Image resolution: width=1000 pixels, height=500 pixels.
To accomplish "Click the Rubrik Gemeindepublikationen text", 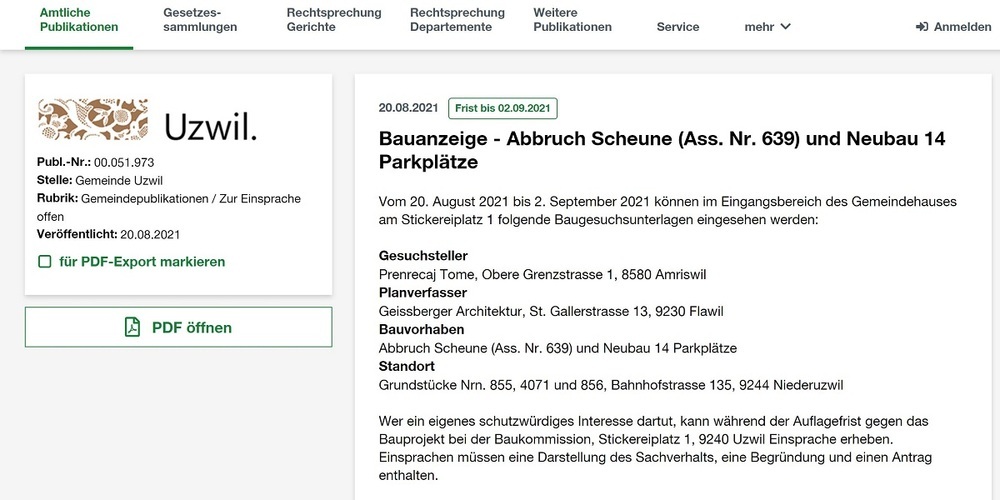I will [x=168, y=199].
